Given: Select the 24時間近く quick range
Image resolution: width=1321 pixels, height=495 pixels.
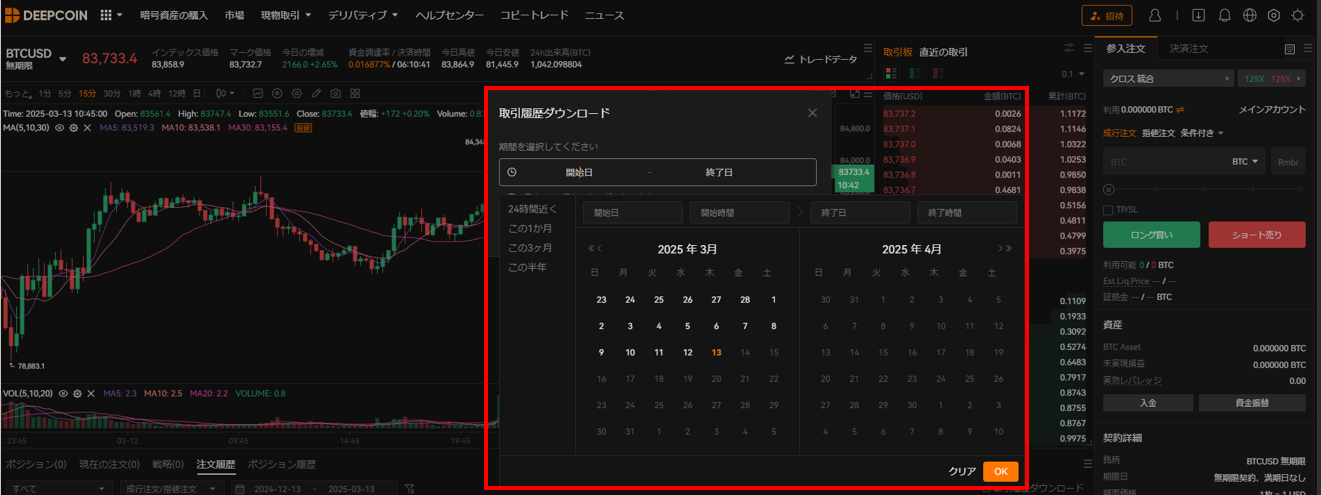Looking at the screenshot, I should tap(533, 209).
